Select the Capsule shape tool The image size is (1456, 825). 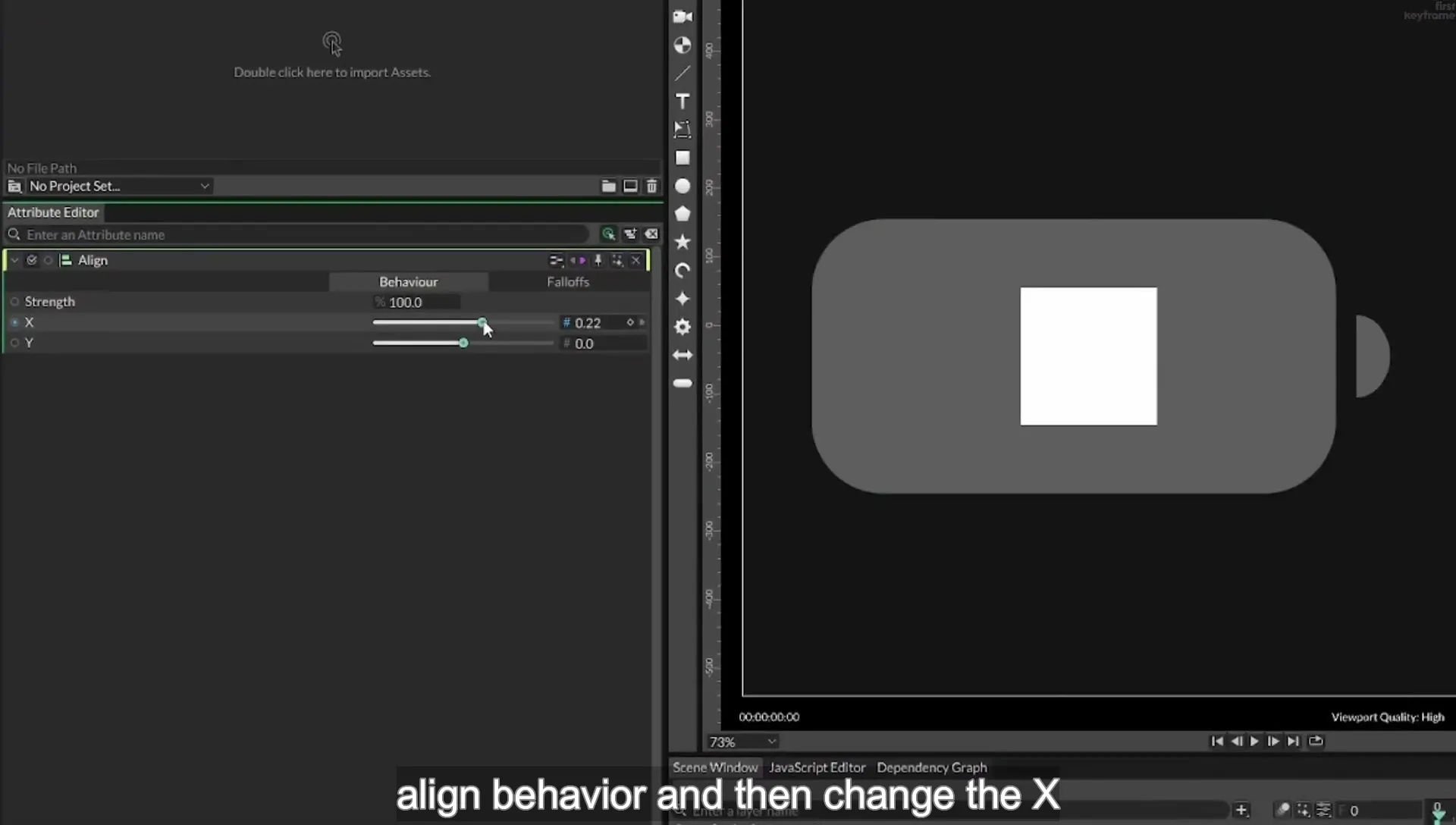coord(682,384)
